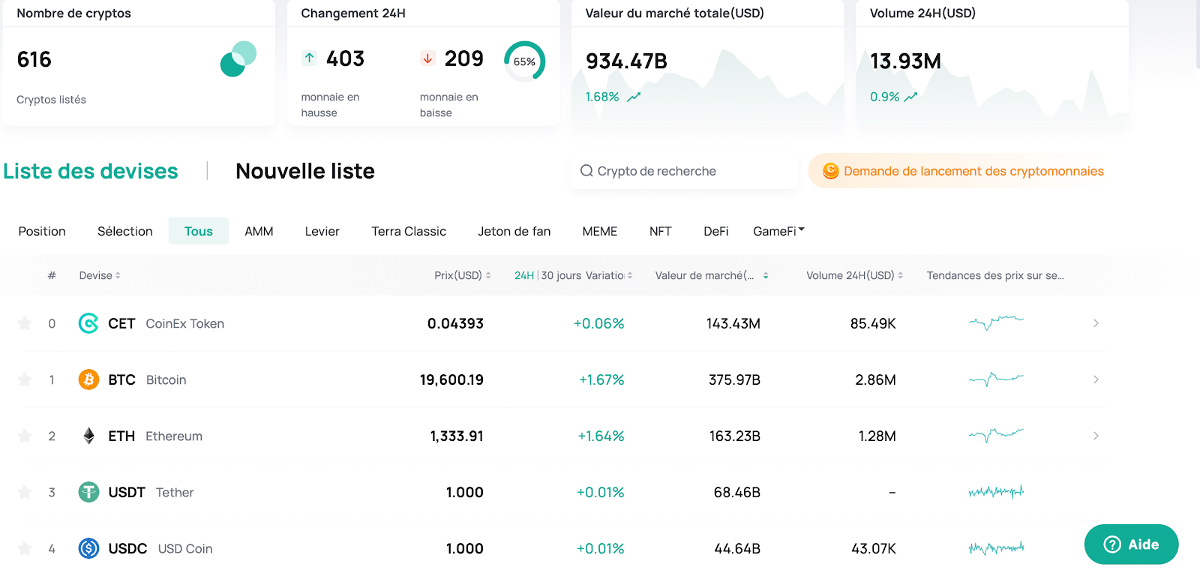Viewport: 1200px width, 576px height.
Task: Sort by Variation column arrows
Action: [x=630, y=275]
